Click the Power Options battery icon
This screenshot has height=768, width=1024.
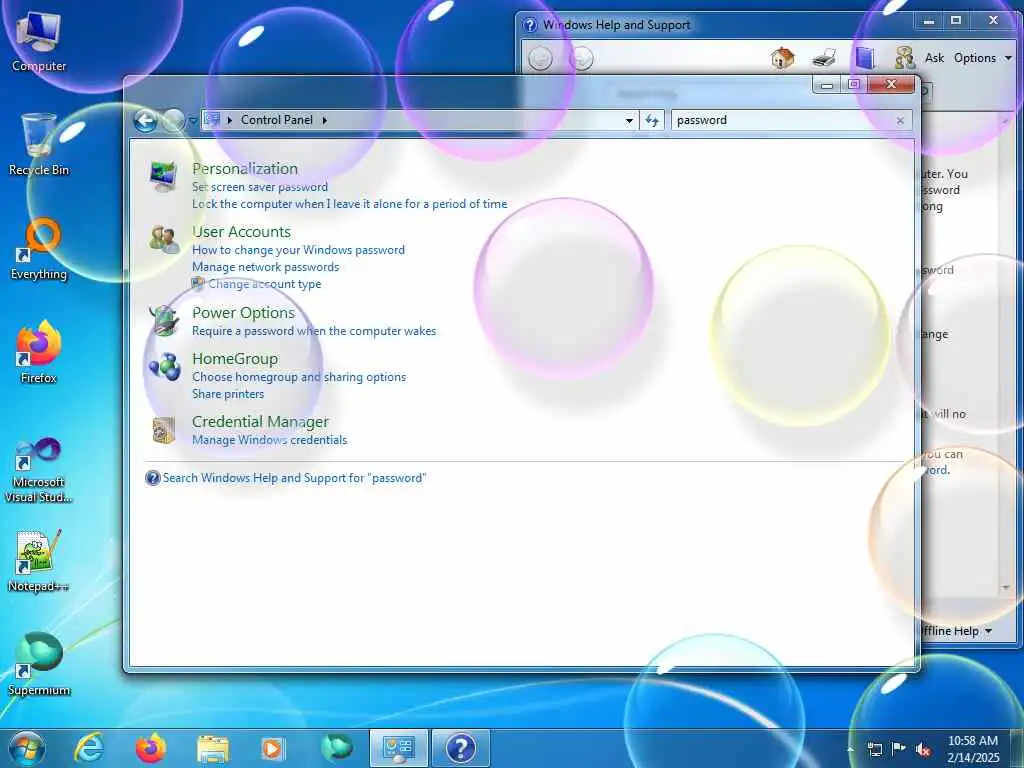point(163,320)
